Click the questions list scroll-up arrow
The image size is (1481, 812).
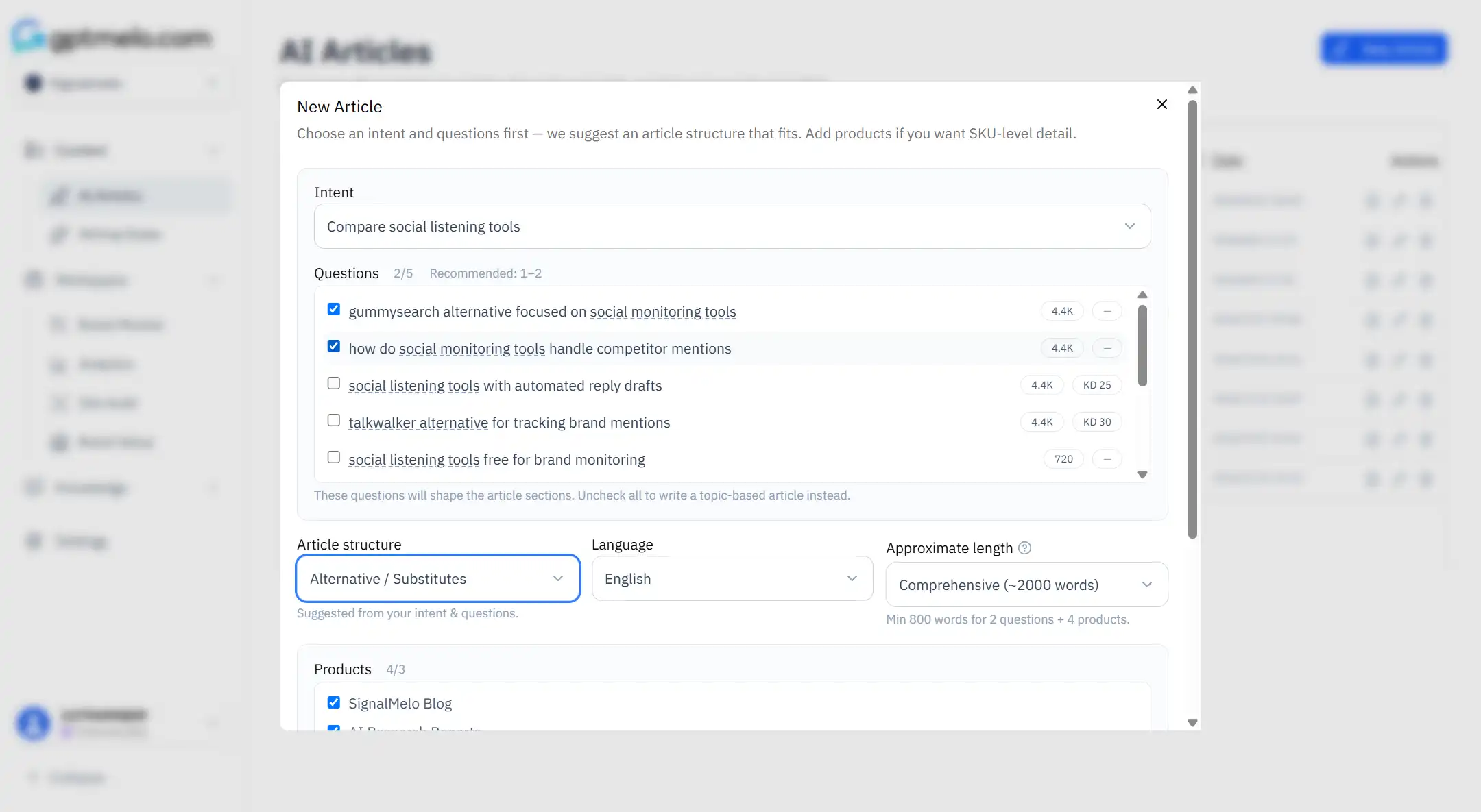(1142, 295)
